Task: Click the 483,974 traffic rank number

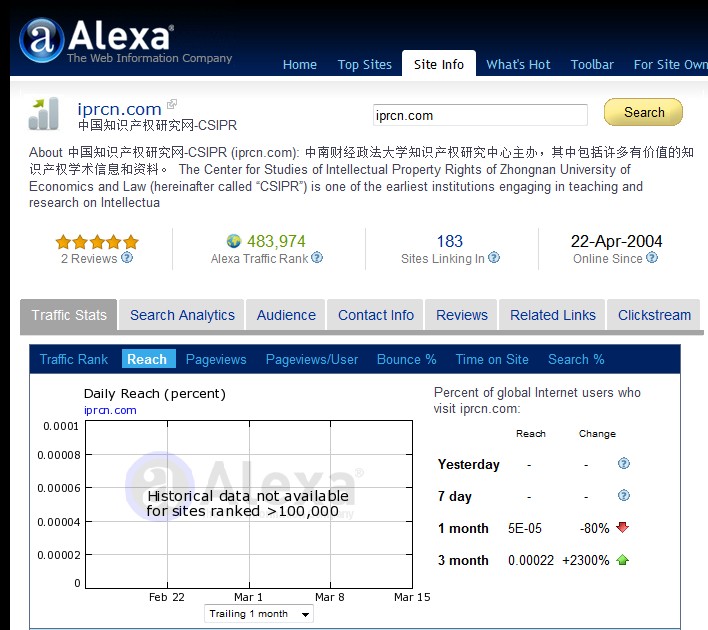Action: [276, 241]
